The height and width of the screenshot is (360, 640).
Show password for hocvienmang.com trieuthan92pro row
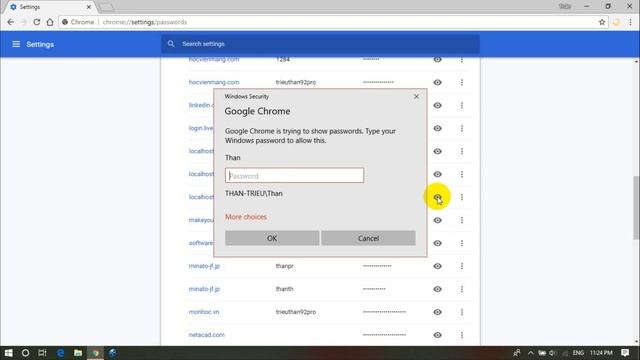coord(437,82)
